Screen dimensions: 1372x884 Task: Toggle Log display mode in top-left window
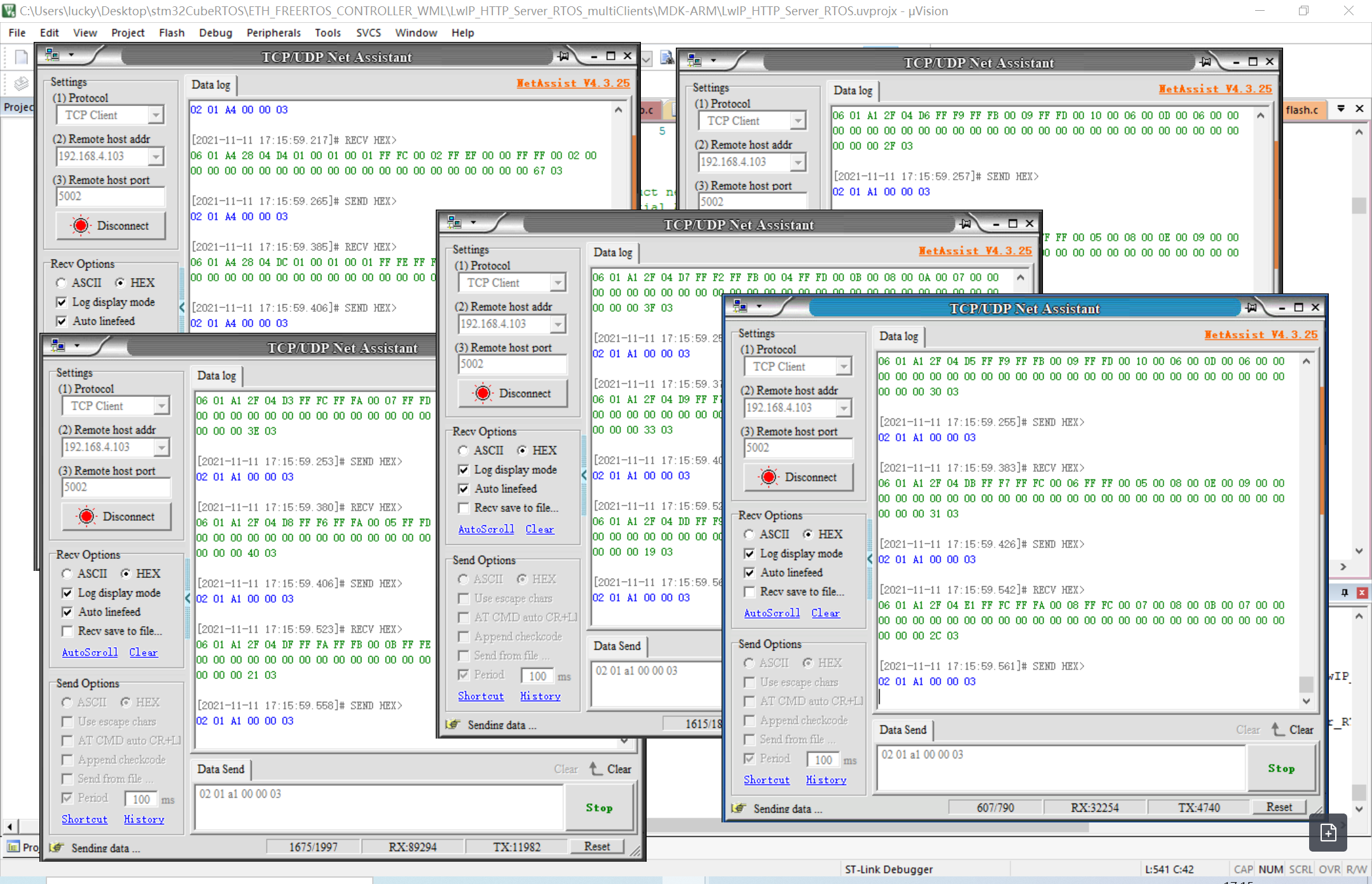[62, 302]
